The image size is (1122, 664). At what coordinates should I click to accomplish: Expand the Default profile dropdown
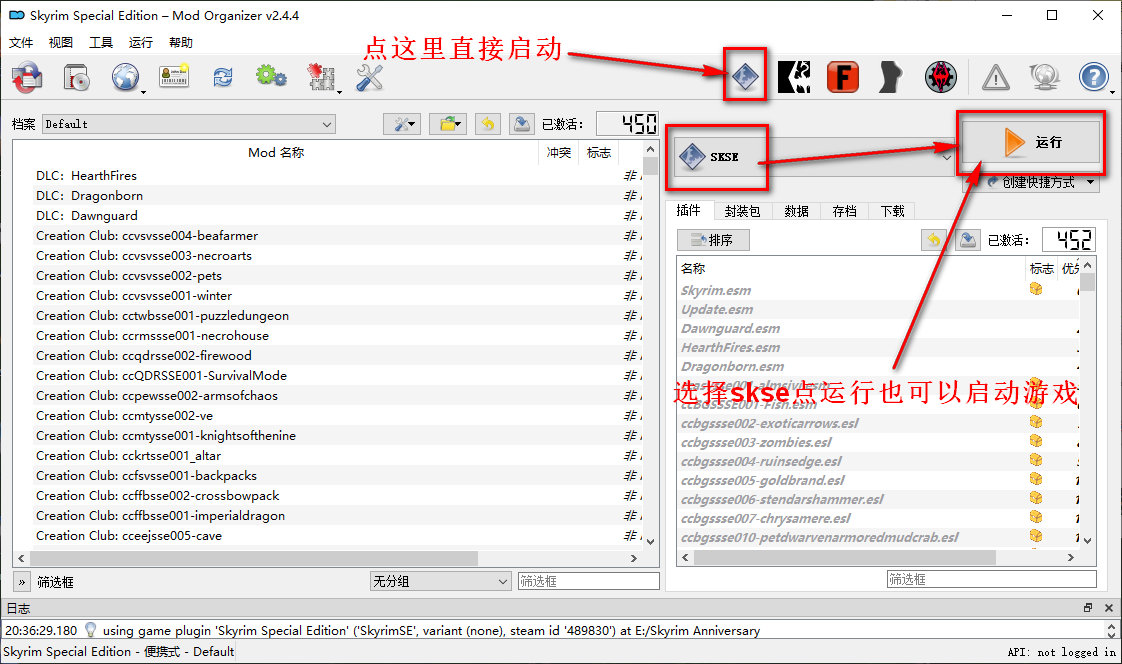[x=188, y=124]
